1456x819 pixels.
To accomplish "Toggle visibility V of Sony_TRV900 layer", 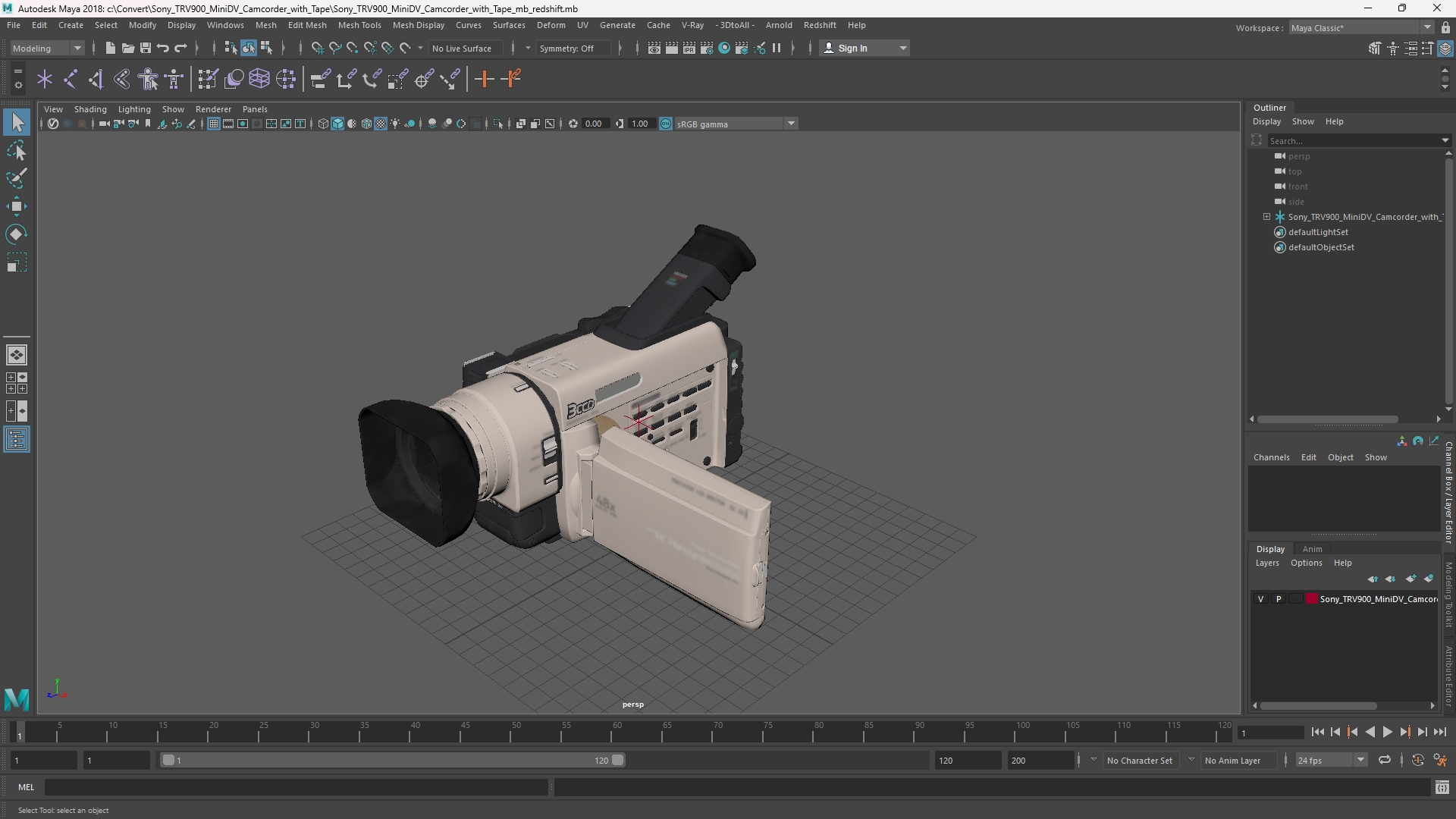I will click(1261, 599).
